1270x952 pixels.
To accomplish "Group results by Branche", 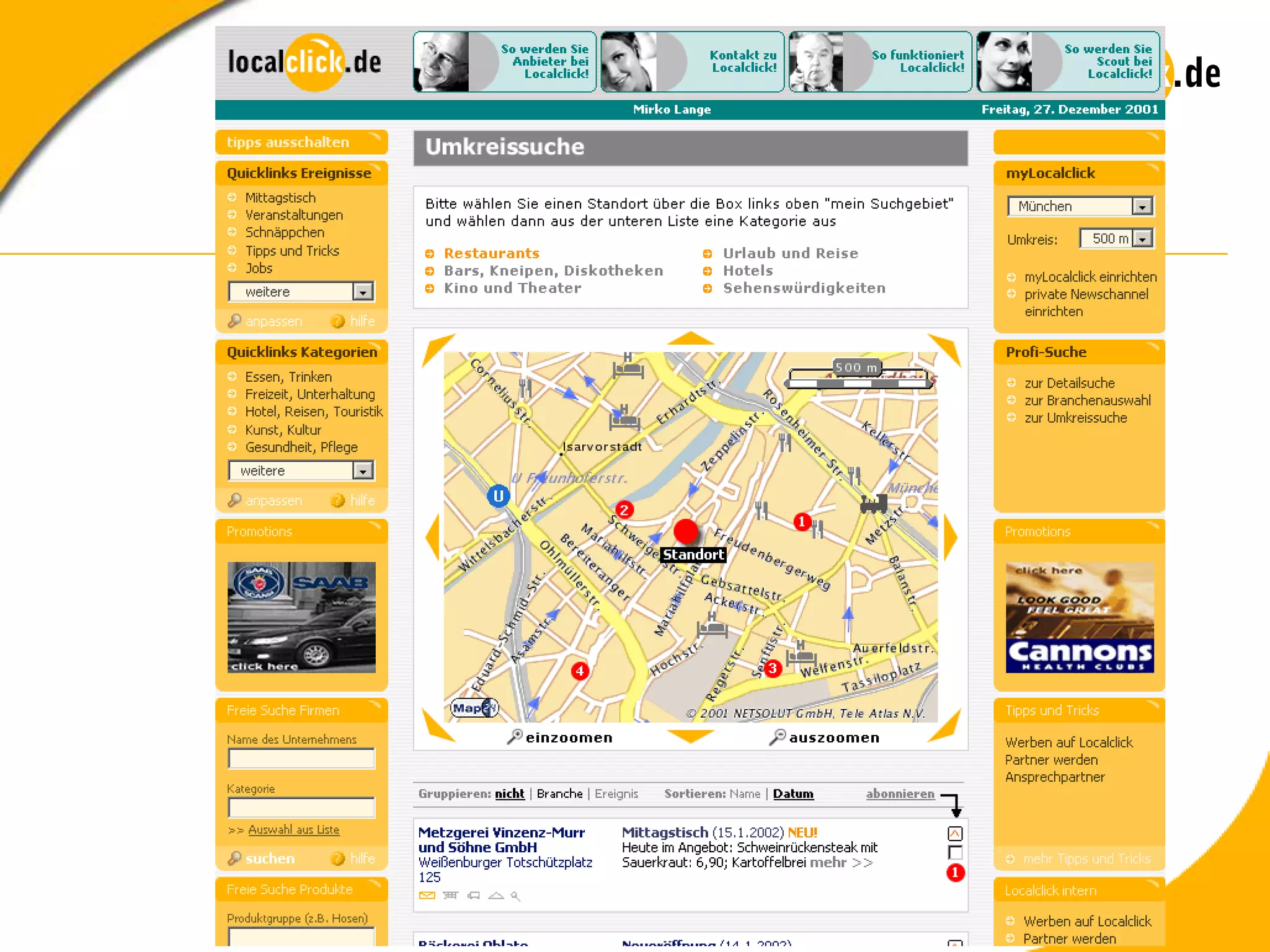I will [559, 793].
